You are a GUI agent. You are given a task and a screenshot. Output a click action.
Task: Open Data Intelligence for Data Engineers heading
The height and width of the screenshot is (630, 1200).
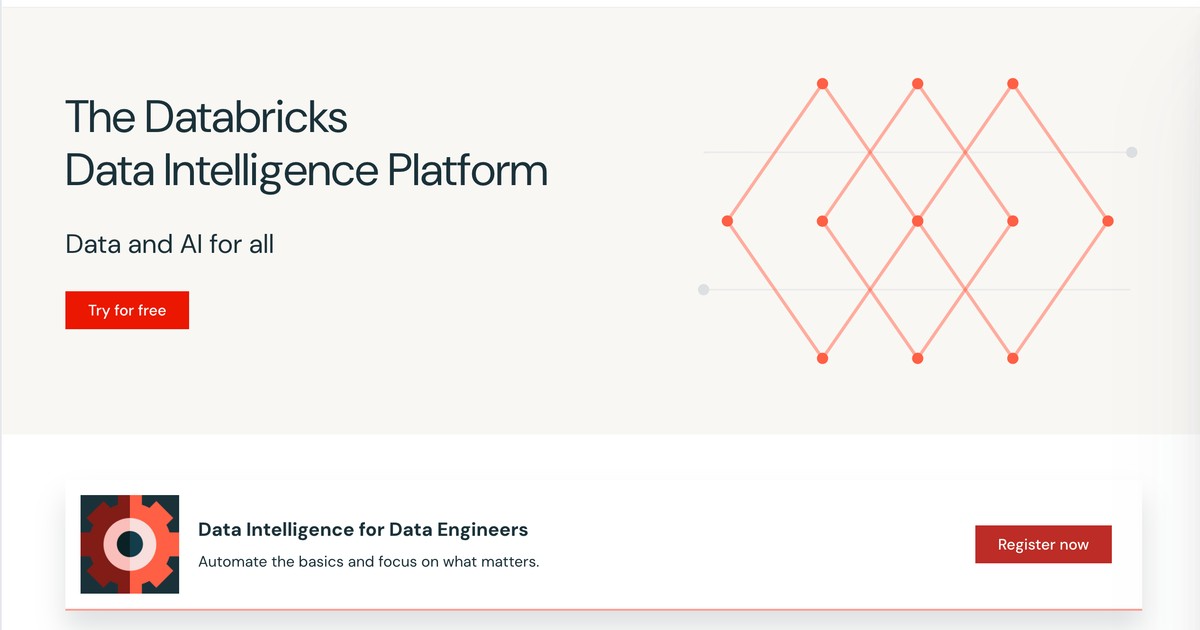click(x=363, y=529)
